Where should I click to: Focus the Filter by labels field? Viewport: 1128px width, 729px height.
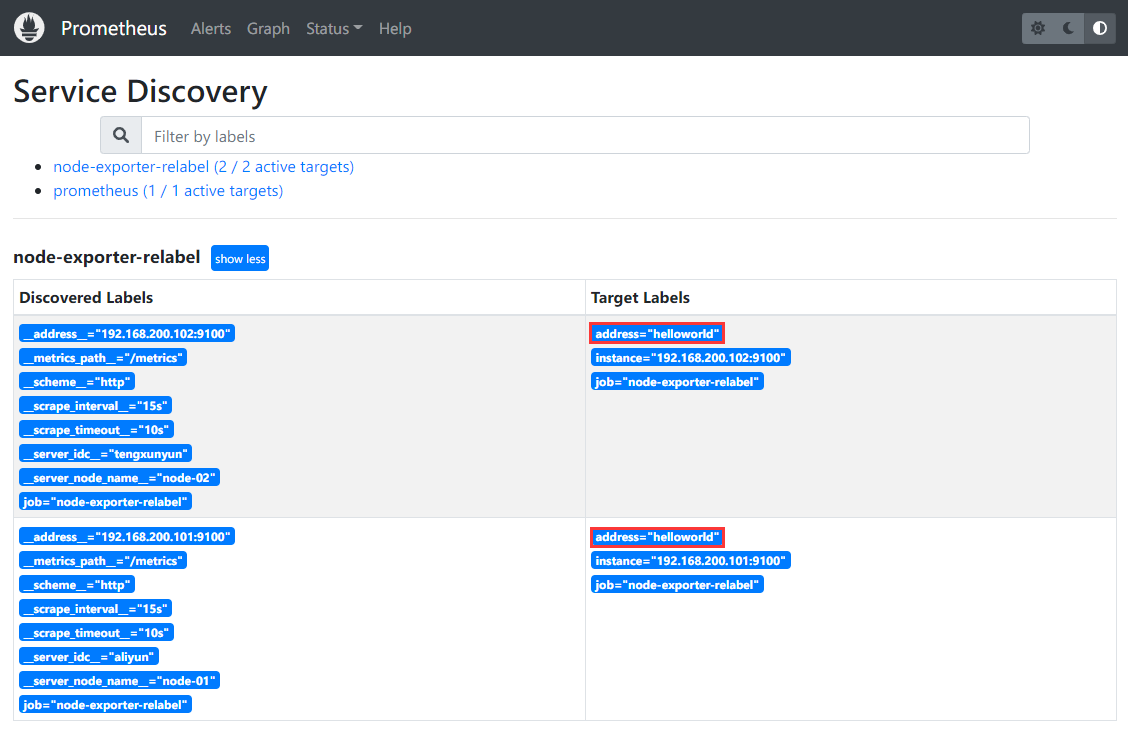point(585,135)
